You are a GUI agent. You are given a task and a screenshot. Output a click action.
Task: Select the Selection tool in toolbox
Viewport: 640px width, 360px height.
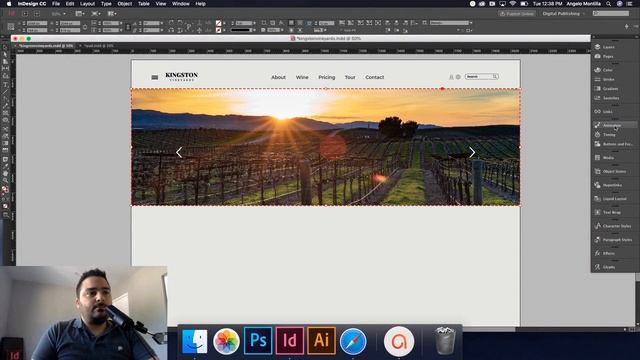(5, 48)
